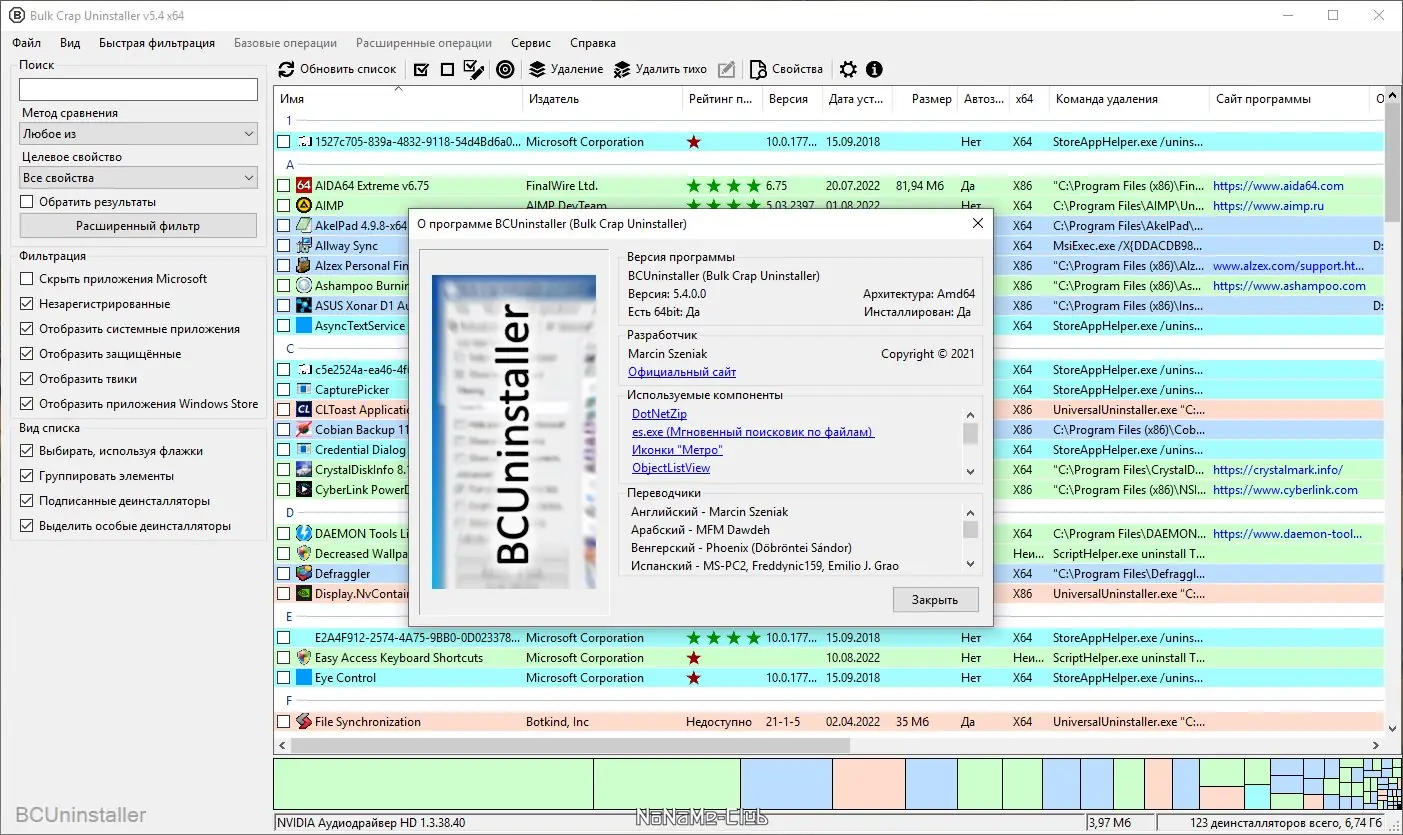Viewport: 1403px width, 835px height.
Task: Open the Вид menu
Action: [70, 43]
